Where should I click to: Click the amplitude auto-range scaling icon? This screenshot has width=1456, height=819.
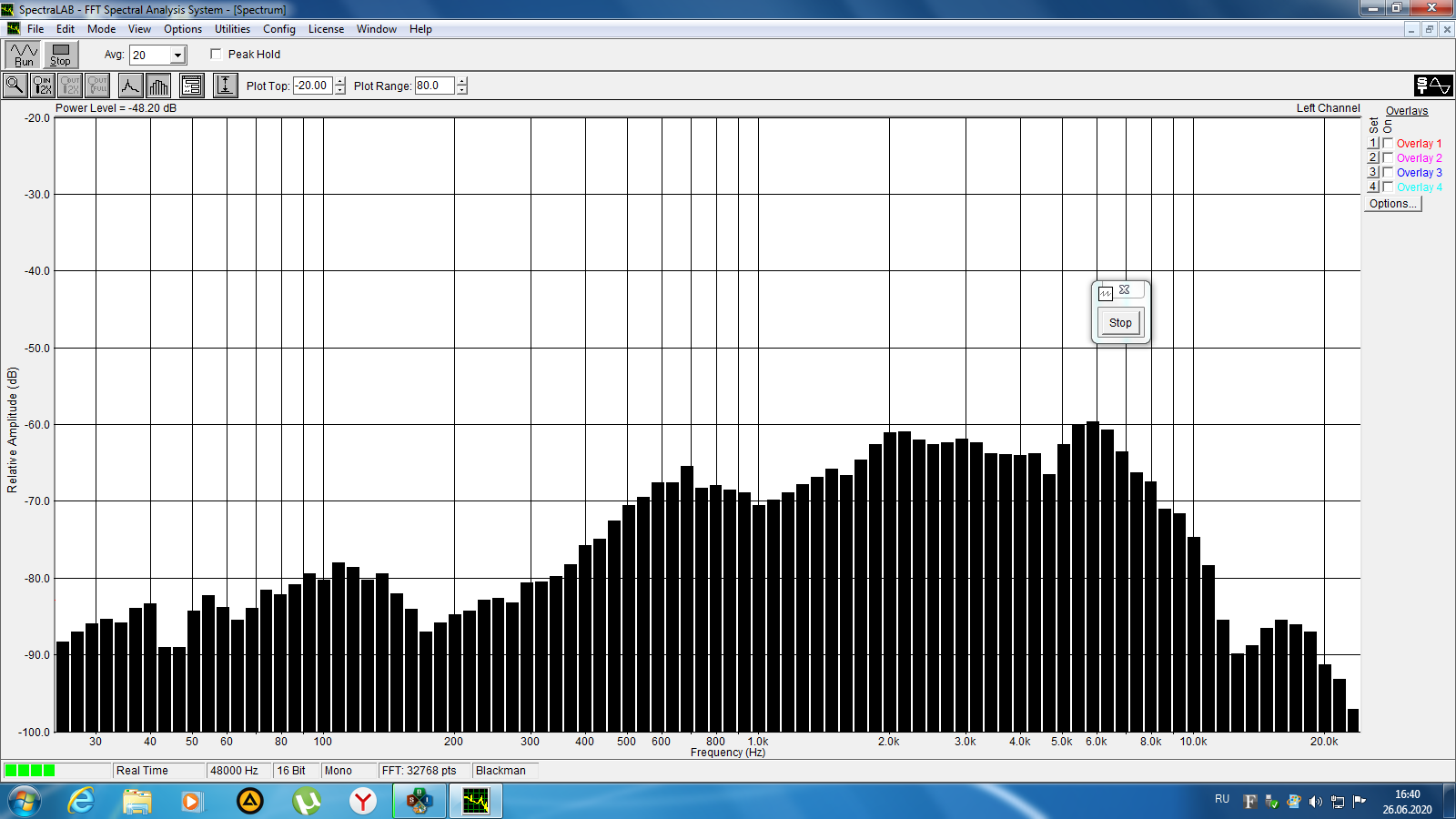pyautogui.click(x=226, y=86)
